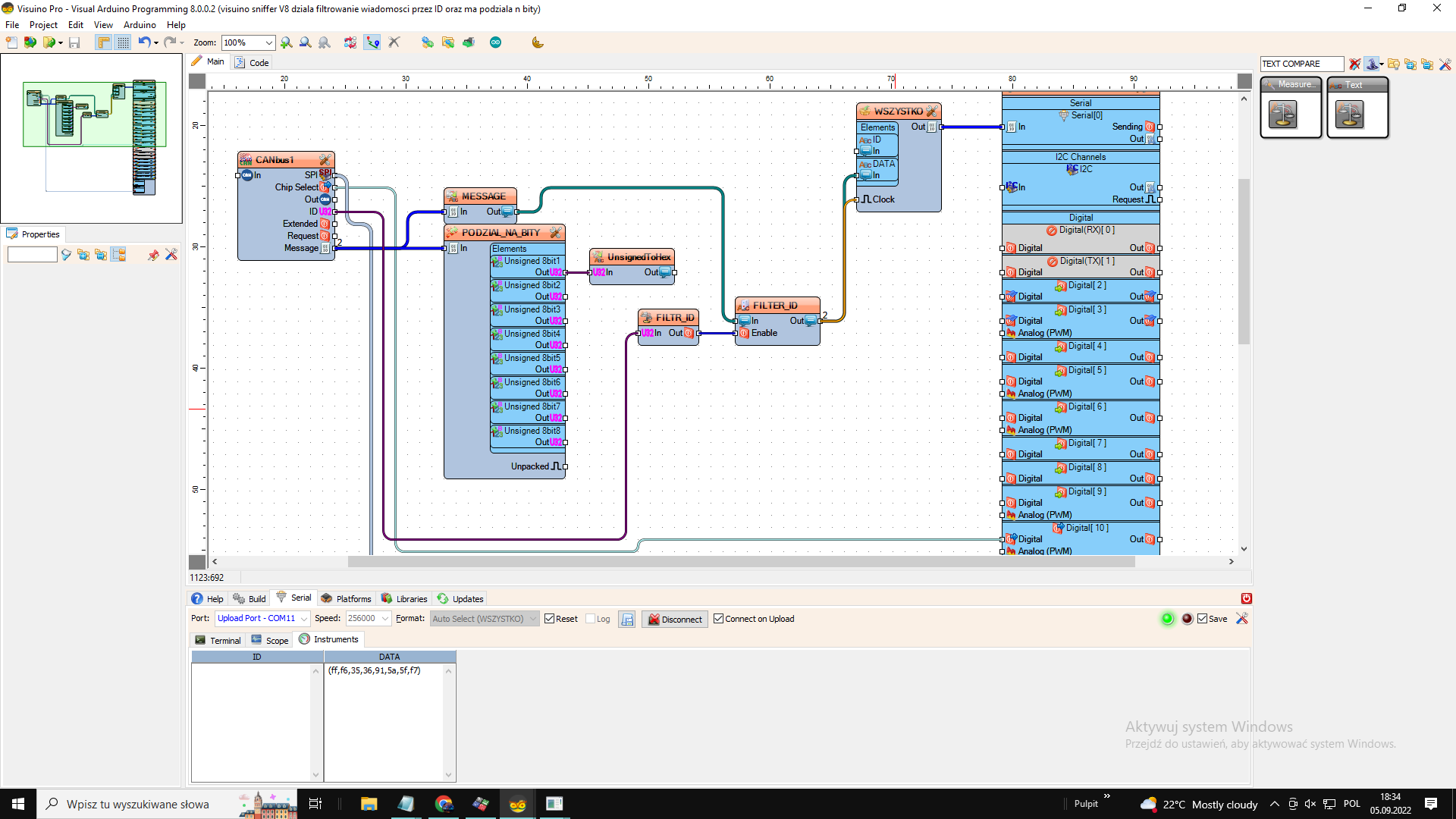Screen dimensions: 1456x819
Task: Click the wizard hat component filter icon
Action: pyautogui.click(x=1372, y=64)
